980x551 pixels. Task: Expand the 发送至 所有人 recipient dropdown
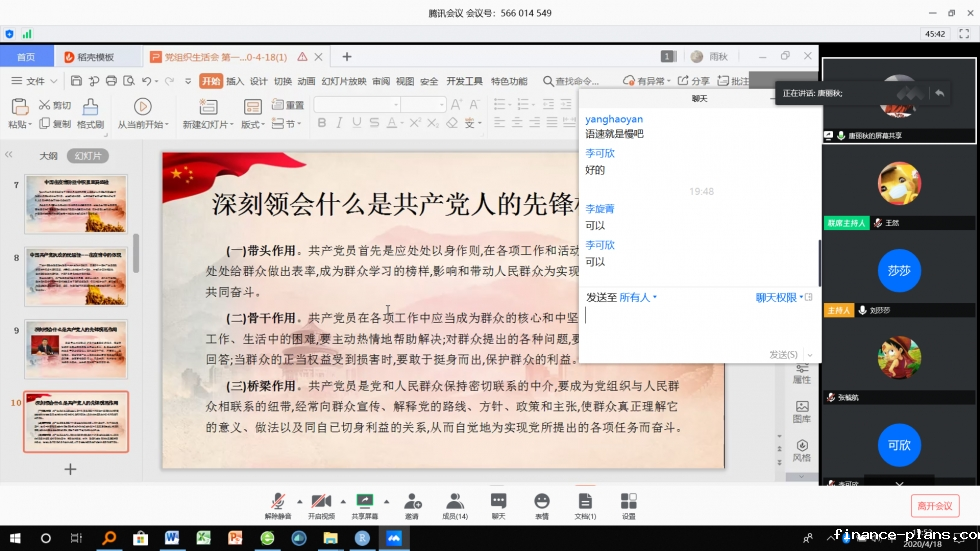(636, 297)
